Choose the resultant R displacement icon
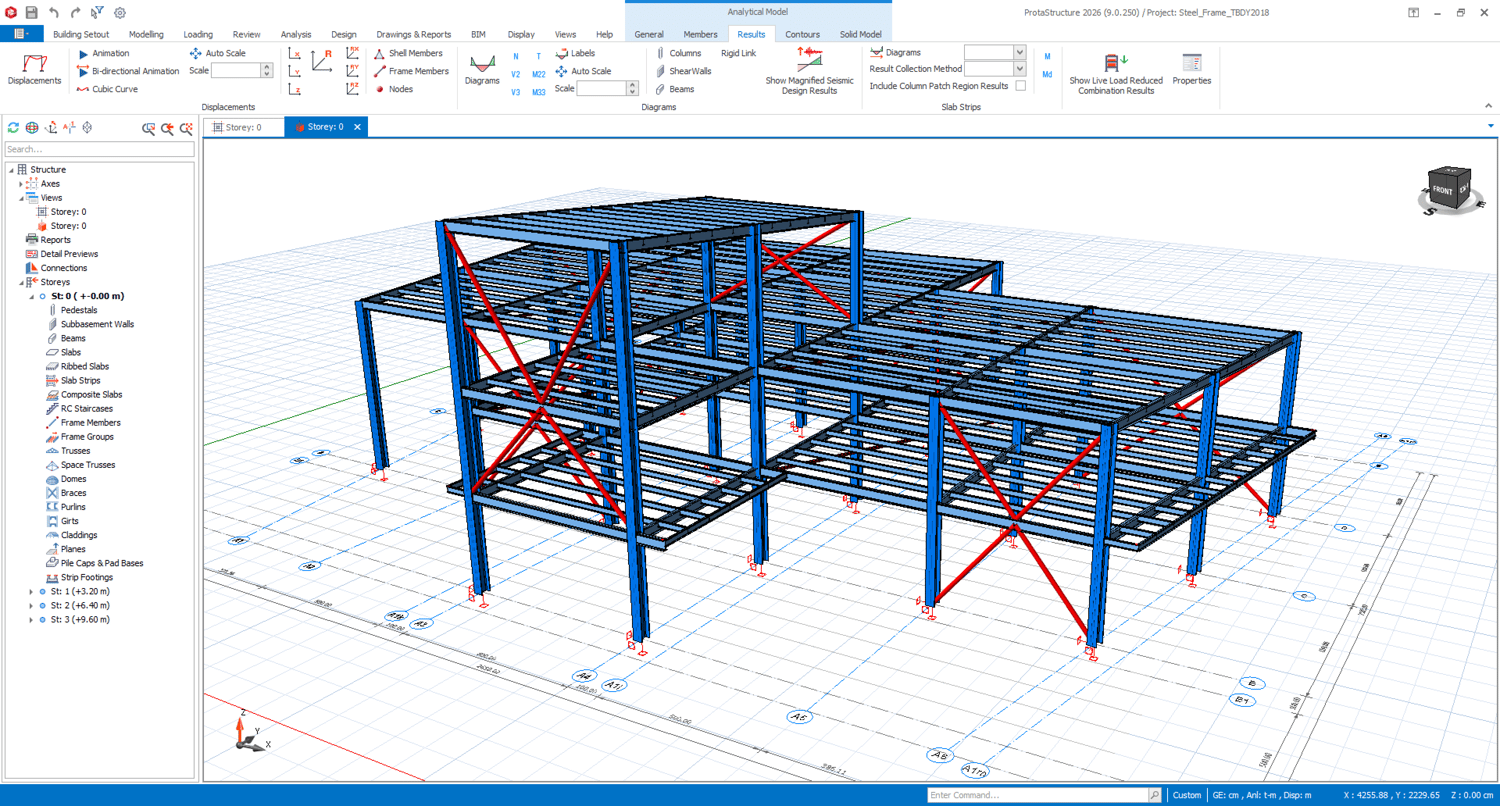This screenshot has height=806, width=1500. [322, 61]
